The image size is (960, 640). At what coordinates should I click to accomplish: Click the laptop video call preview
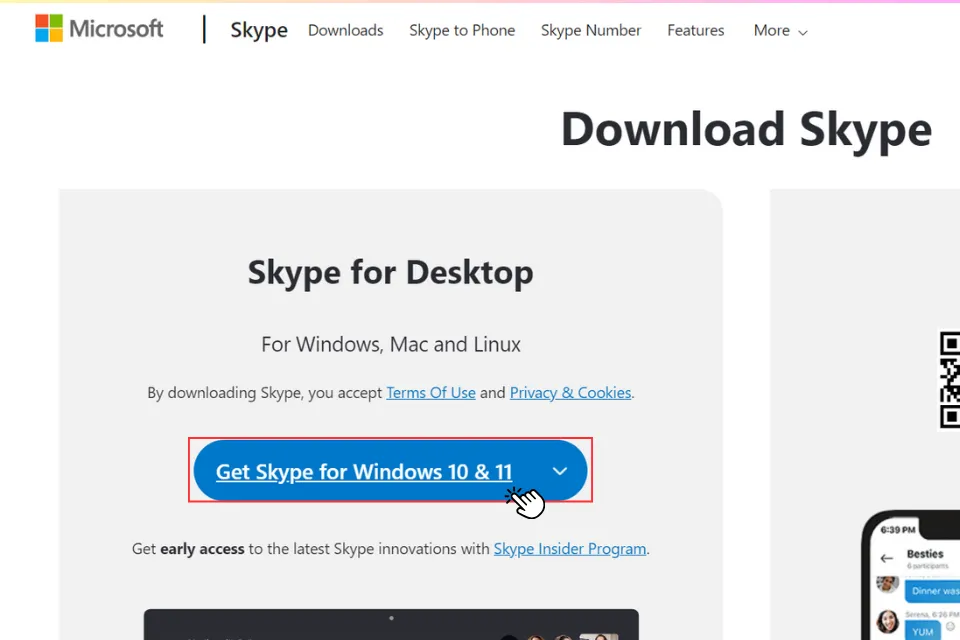coord(390,628)
